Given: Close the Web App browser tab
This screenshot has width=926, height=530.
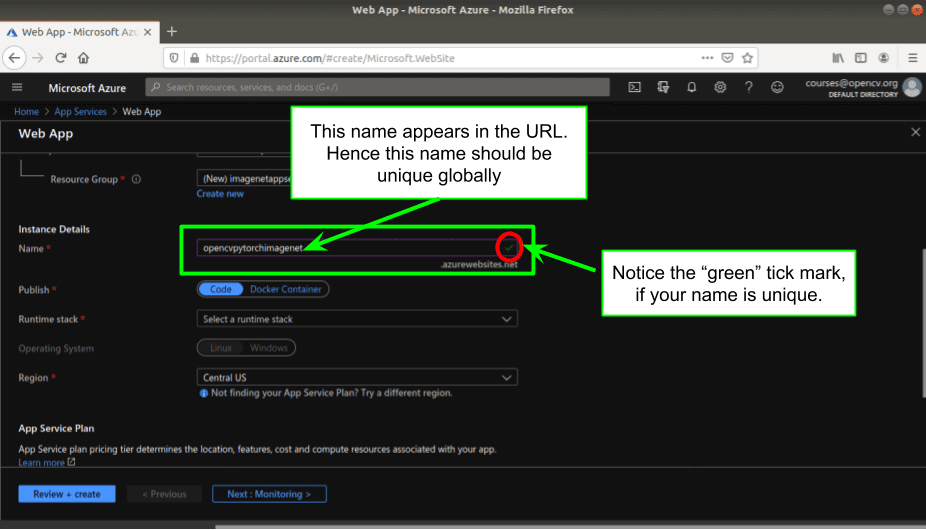Looking at the screenshot, I should (148, 32).
